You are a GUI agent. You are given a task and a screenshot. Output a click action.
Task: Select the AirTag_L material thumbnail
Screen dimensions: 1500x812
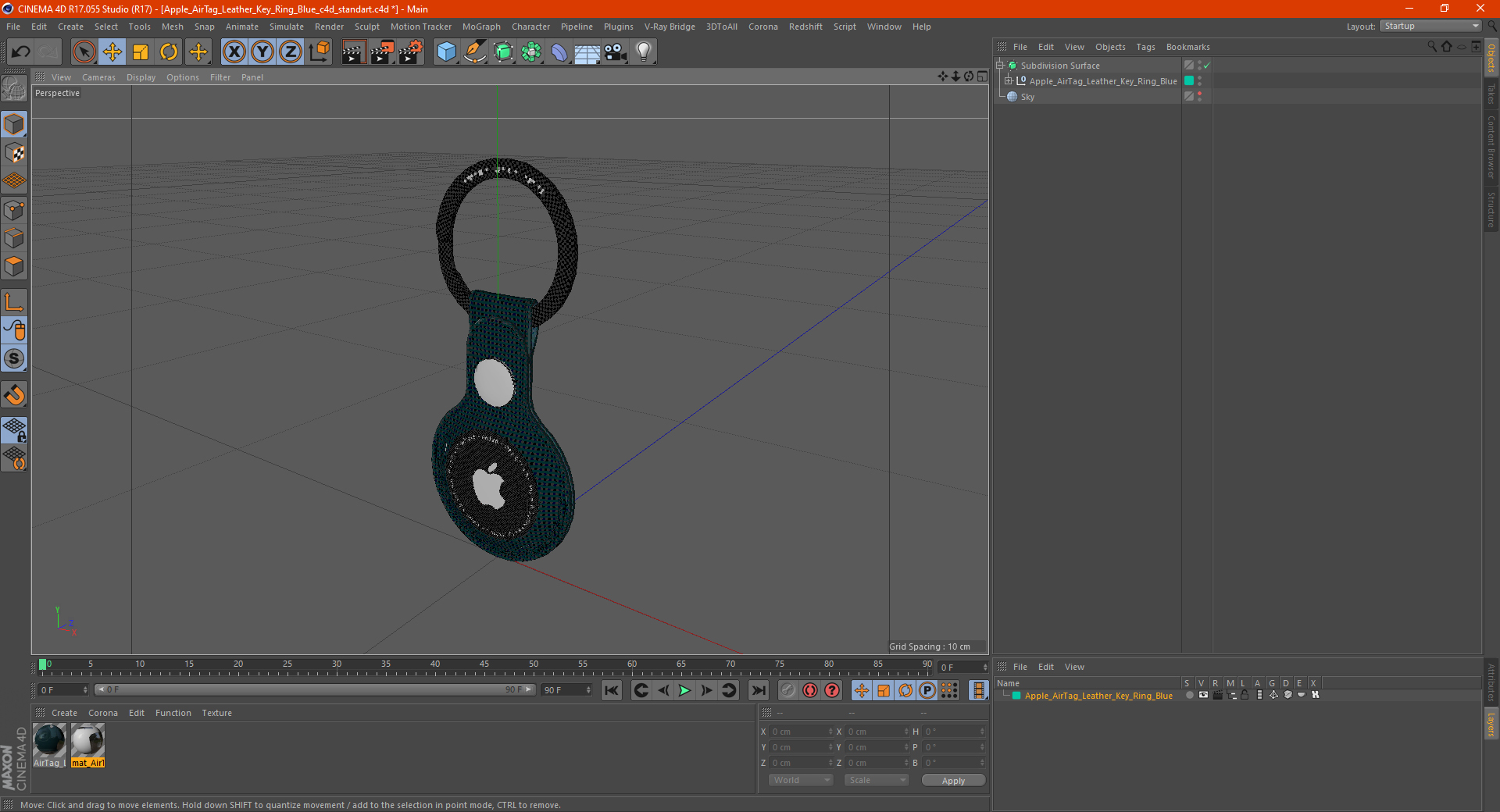[x=49, y=746]
